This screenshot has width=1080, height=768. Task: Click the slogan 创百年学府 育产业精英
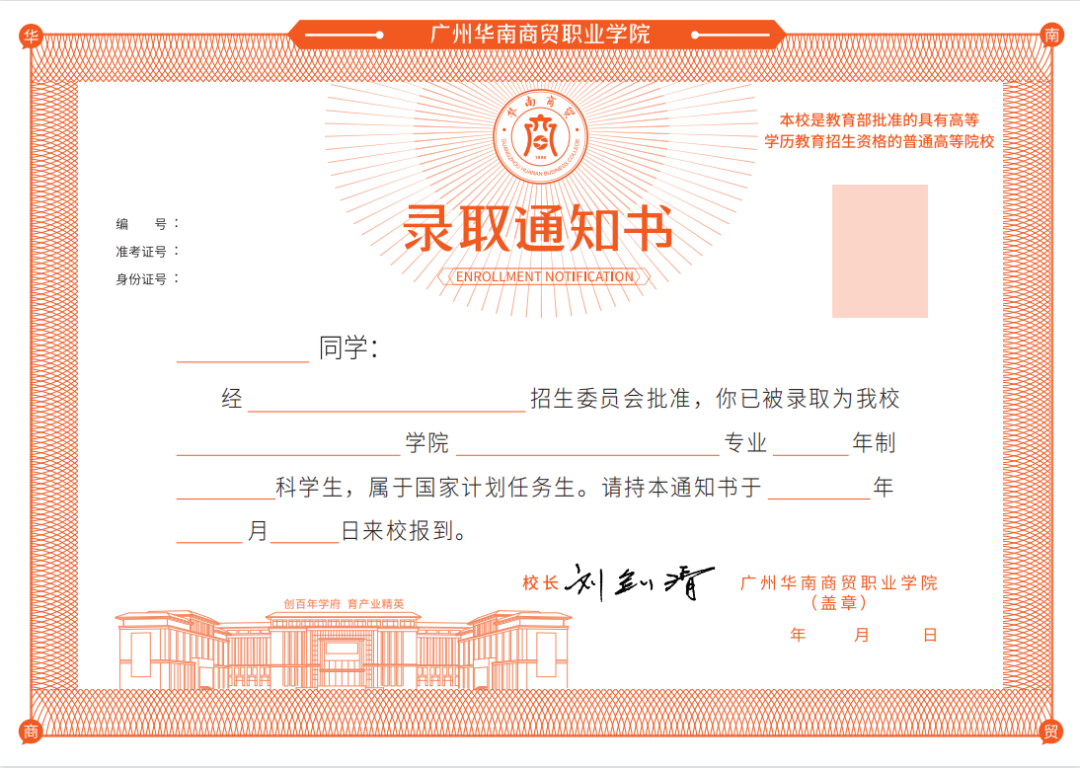344,604
